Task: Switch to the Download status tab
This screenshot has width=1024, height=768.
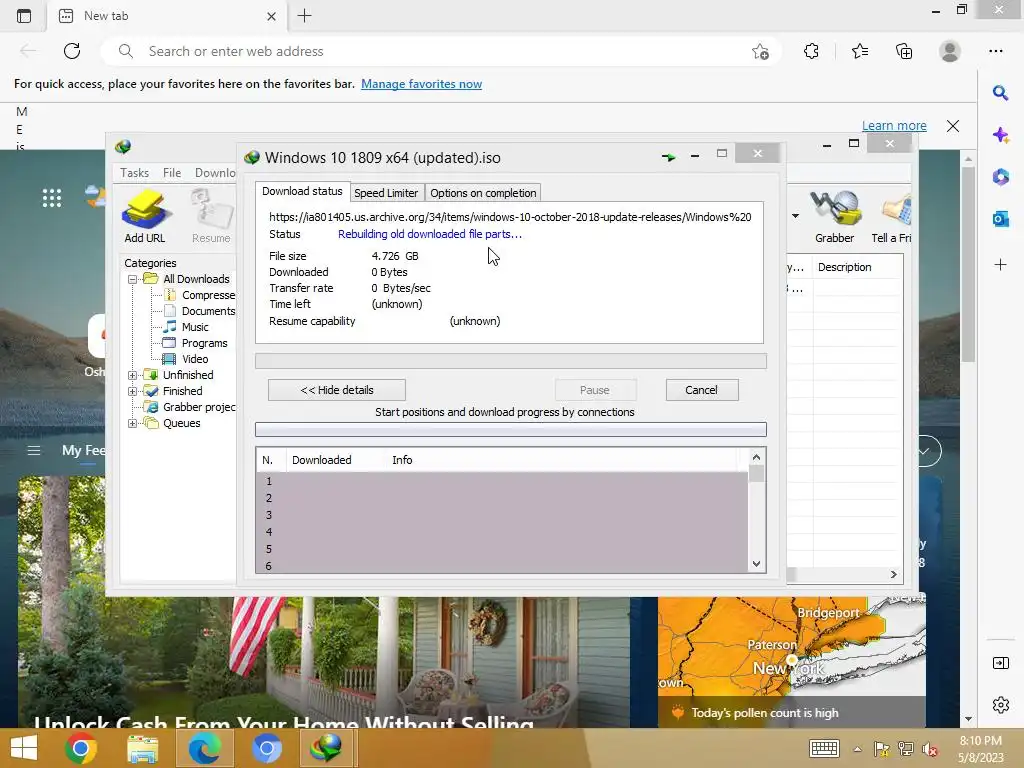Action: pyautogui.click(x=302, y=191)
